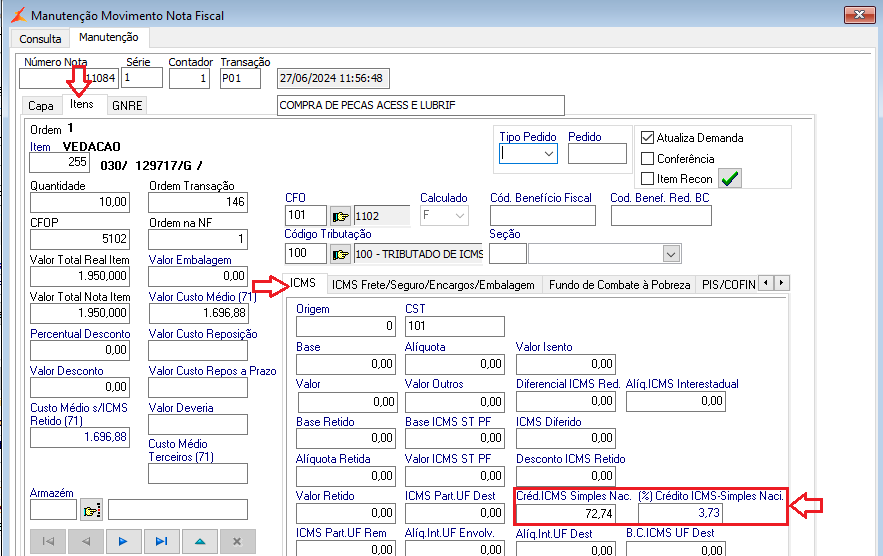Click the Item code field 255
Viewport: 883px width, 556px height.
[x=59, y=163]
